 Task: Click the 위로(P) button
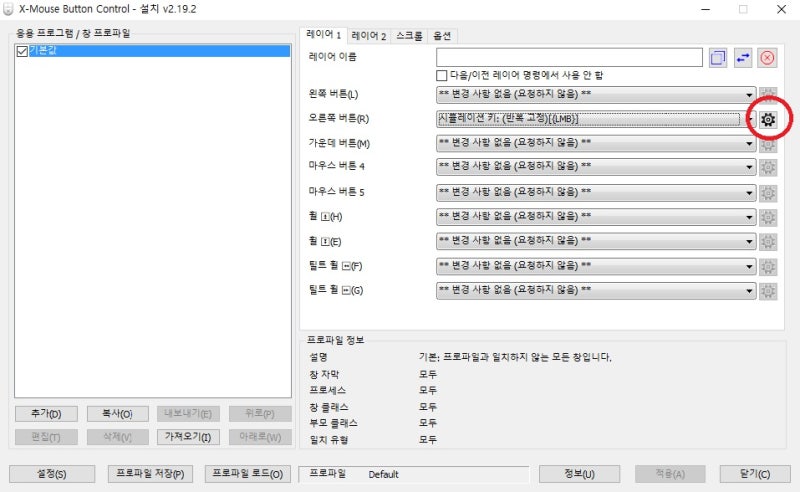tap(260, 413)
